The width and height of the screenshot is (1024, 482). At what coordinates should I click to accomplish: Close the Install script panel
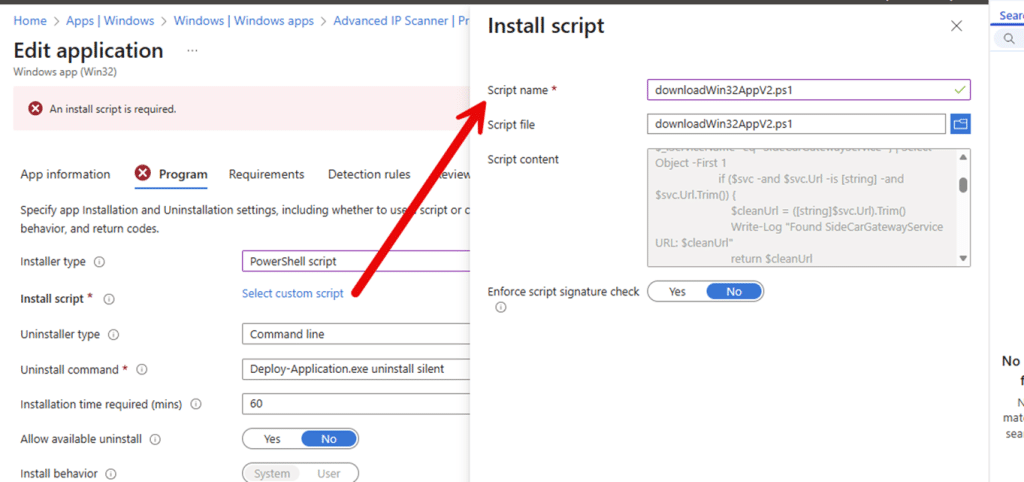click(956, 27)
